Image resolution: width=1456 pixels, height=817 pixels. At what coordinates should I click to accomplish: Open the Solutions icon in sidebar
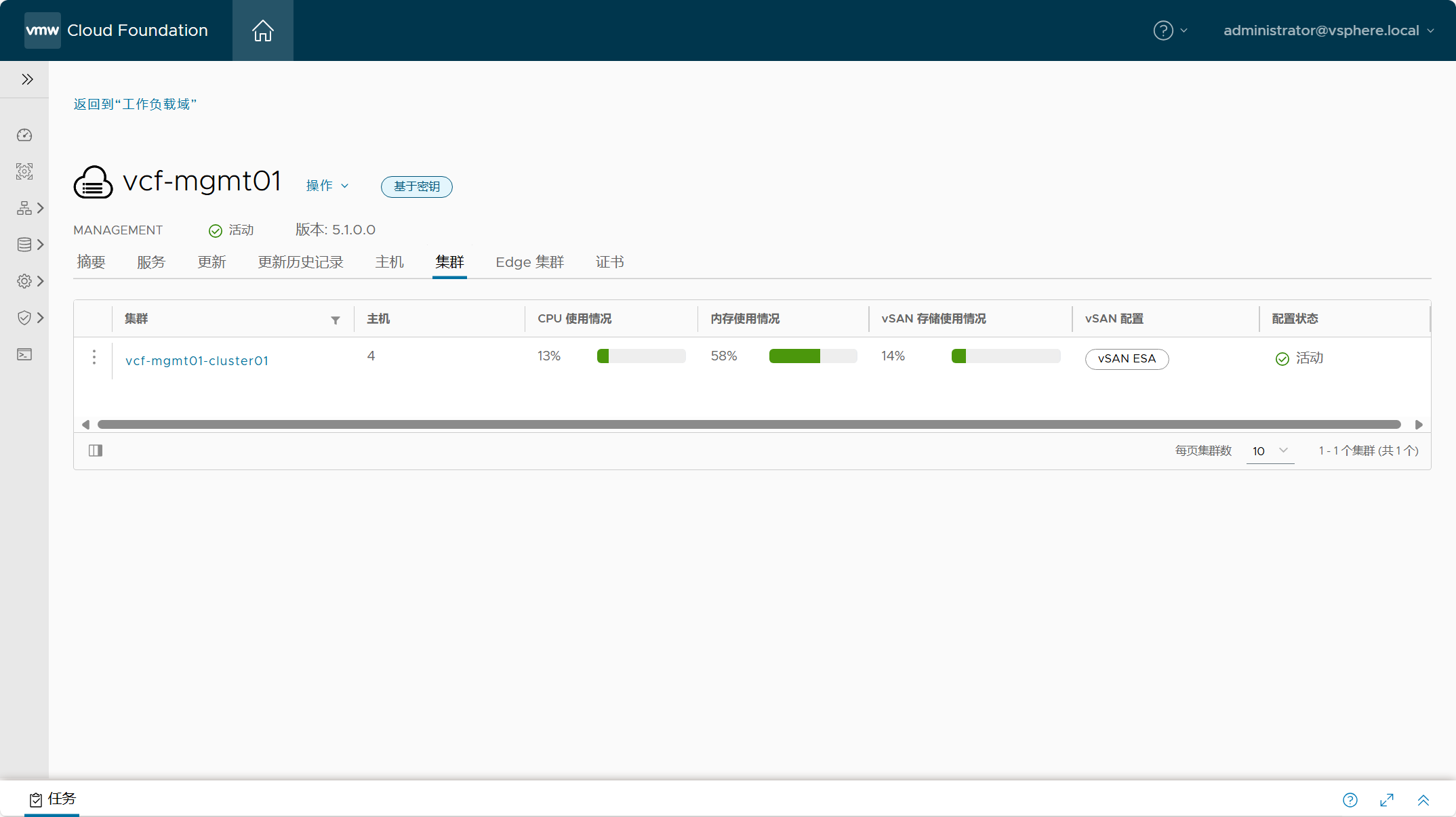24,171
